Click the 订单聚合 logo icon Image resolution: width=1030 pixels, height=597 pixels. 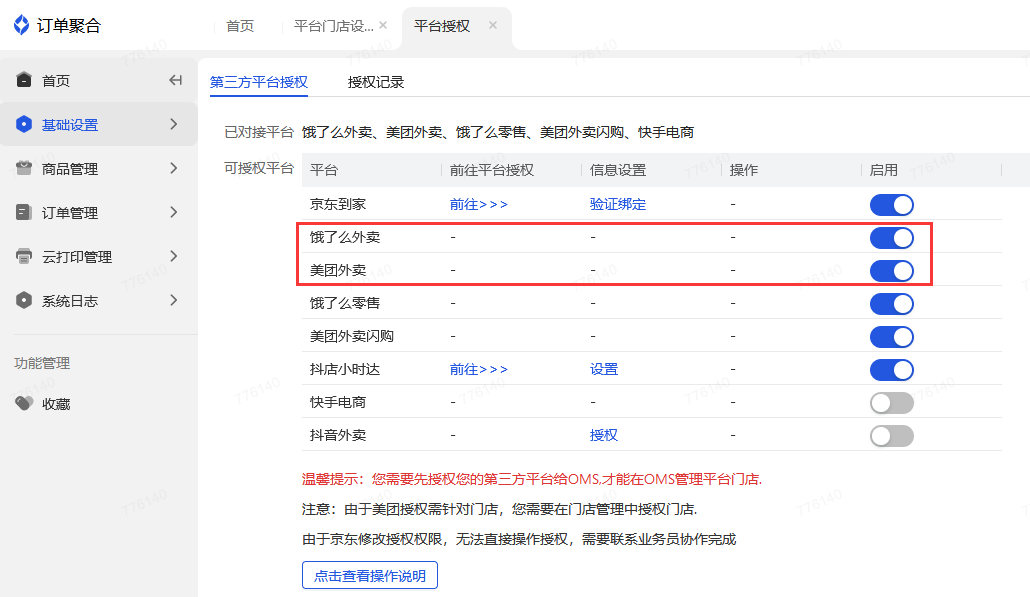pyautogui.click(x=22, y=25)
